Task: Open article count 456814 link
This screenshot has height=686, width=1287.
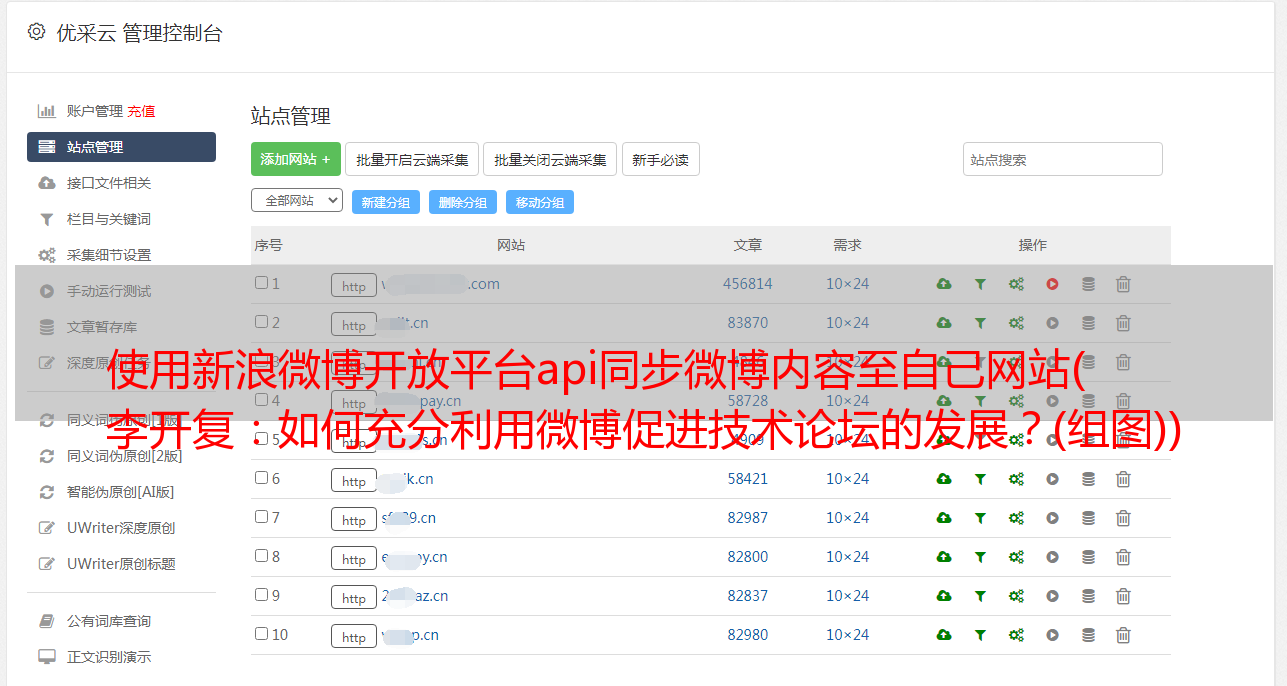Action: [x=748, y=284]
